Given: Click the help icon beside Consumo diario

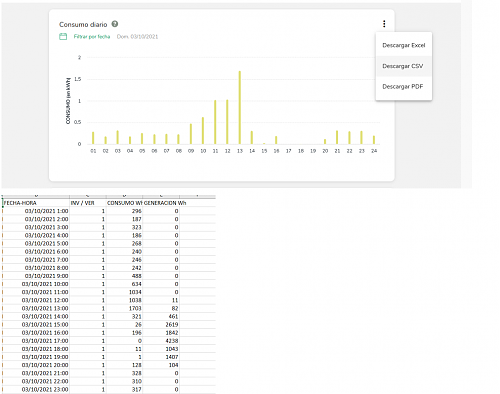Looking at the screenshot, I should pyautogui.click(x=115, y=24).
